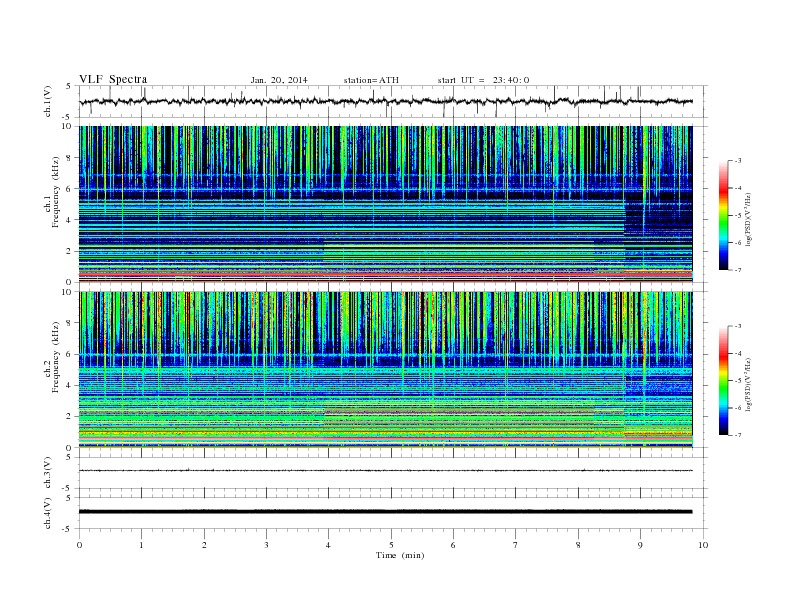
Task: Click time-axis tick label '4'
Action: [x=328, y=545]
